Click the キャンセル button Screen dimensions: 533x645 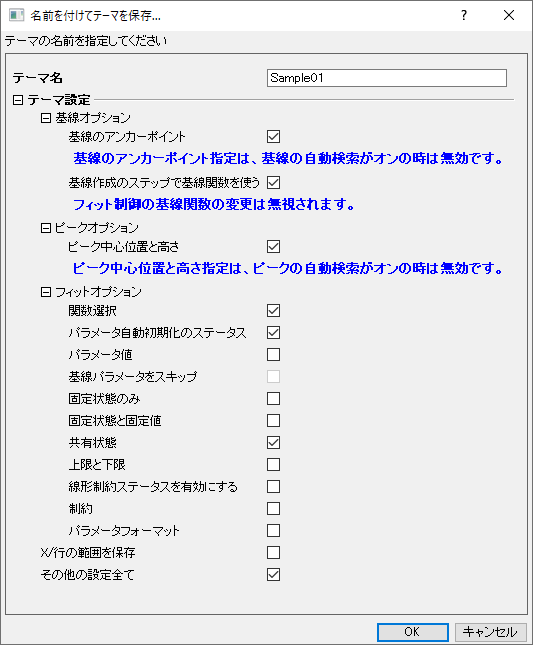pyautogui.click(x=490, y=632)
